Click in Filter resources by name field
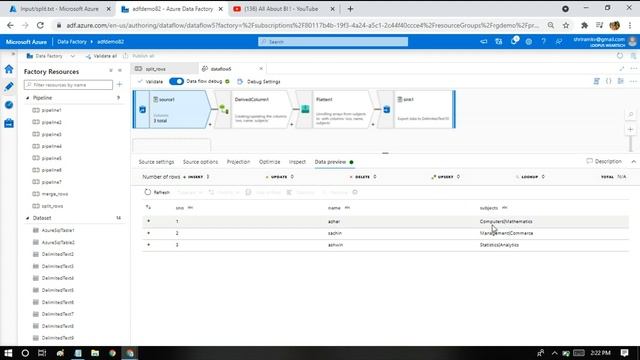The image size is (640, 360). point(68,85)
